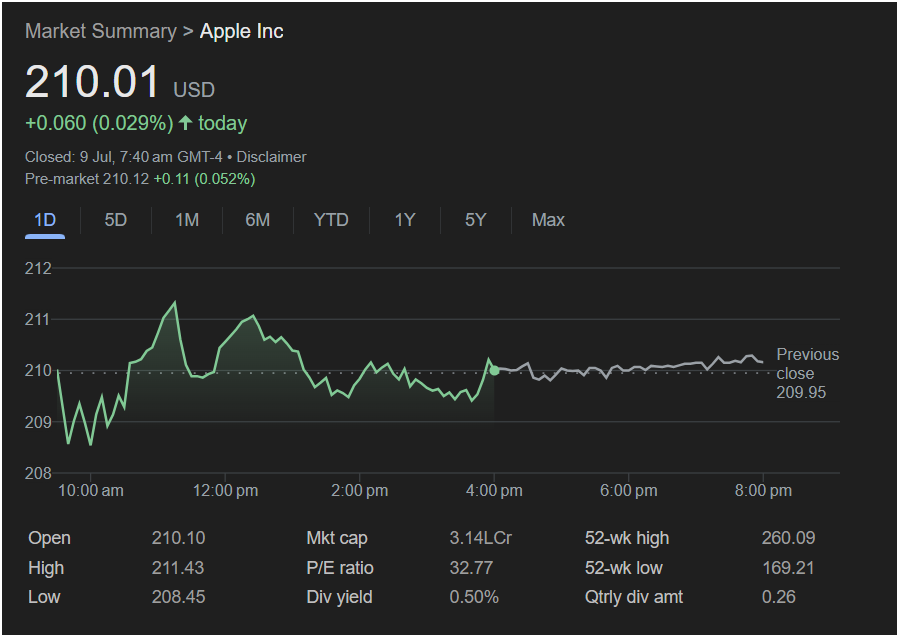Viewport: 899px width, 637px height.
Task: Click the gray after-hours line on the chart
Action: [628, 368]
